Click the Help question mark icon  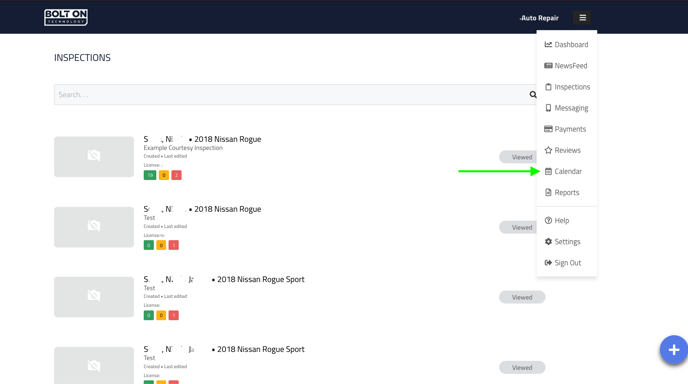pyautogui.click(x=548, y=220)
